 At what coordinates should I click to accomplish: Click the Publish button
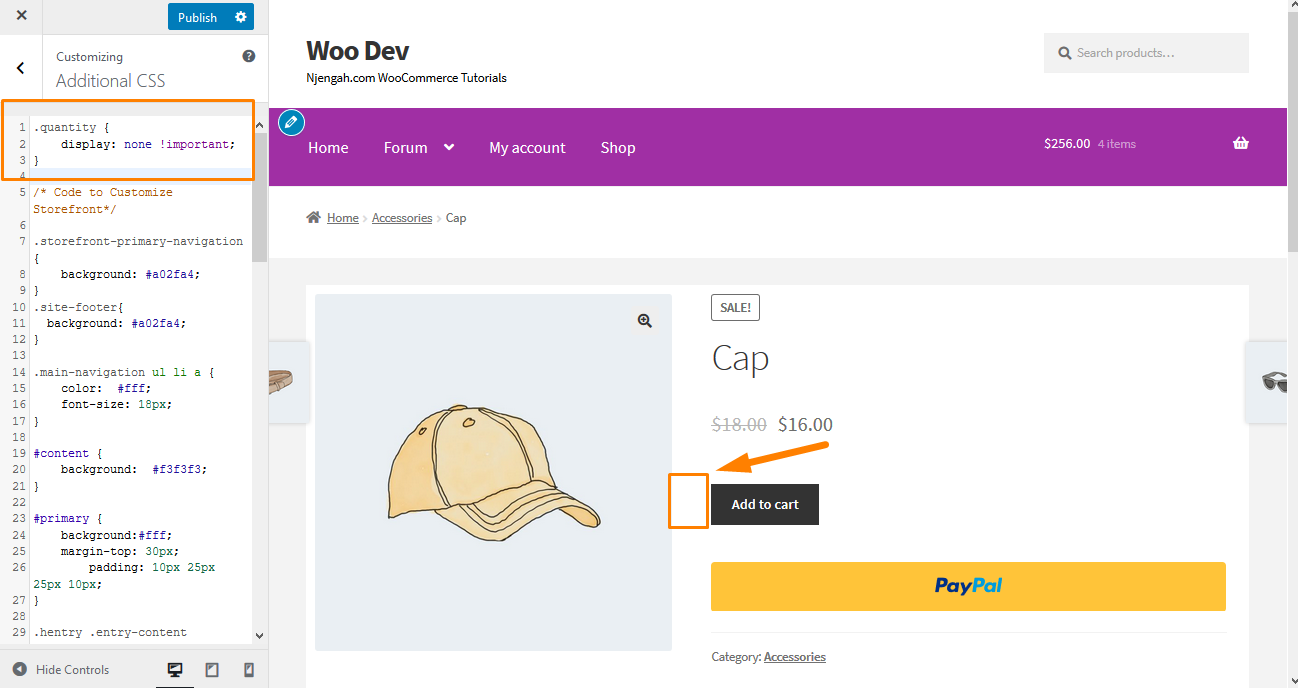pos(197,17)
